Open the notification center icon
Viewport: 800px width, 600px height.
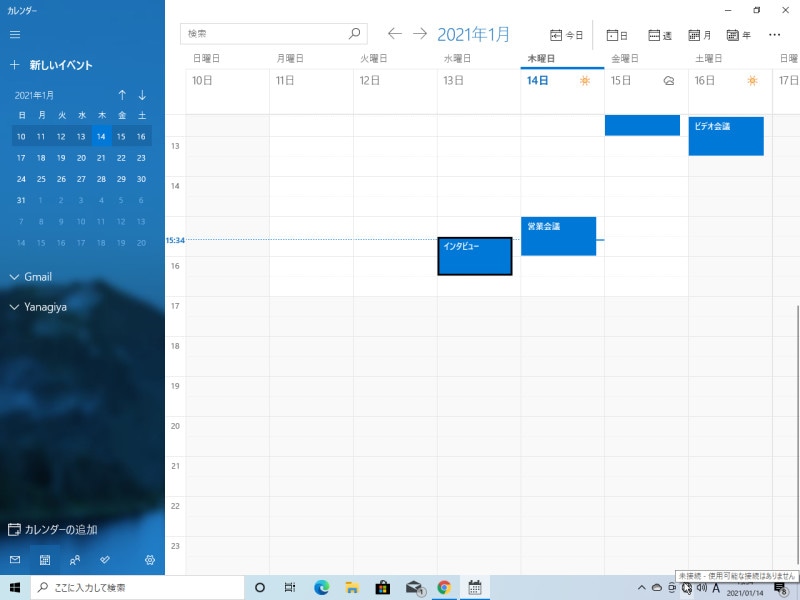(x=781, y=589)
